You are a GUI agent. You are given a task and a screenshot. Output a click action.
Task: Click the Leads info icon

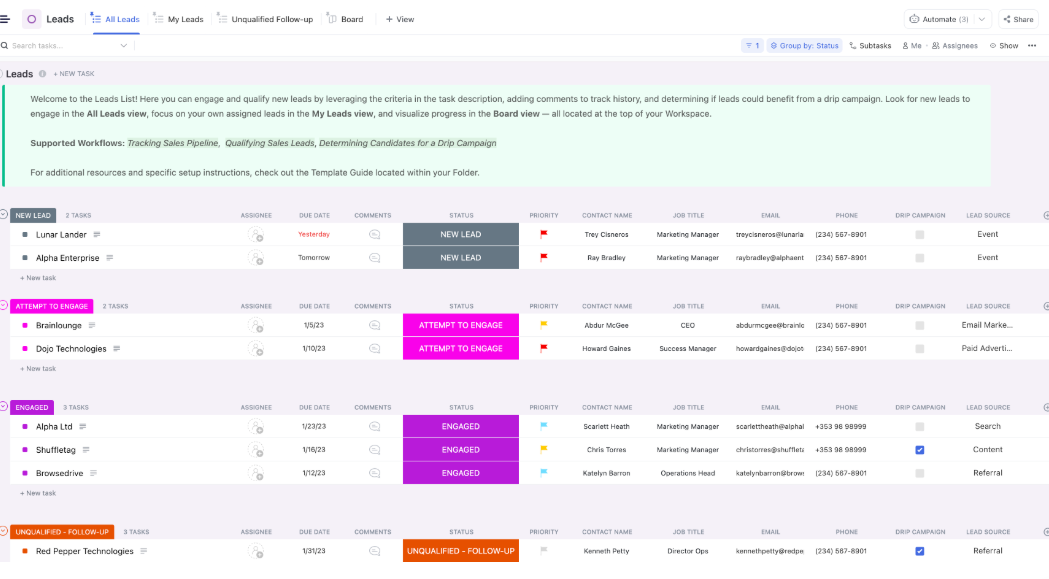pyautogui.click(x=42, y=74)
